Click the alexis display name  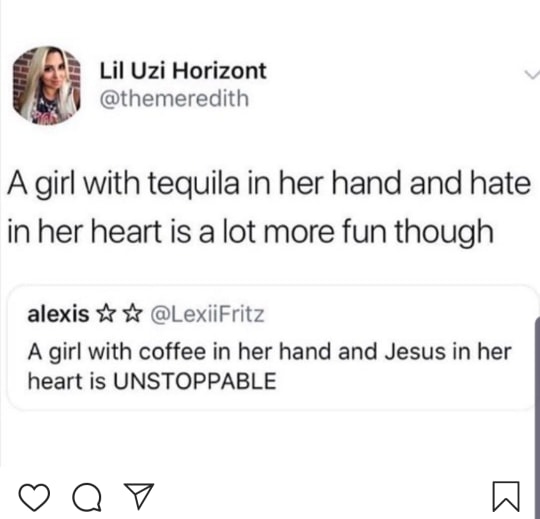(58, 314)
